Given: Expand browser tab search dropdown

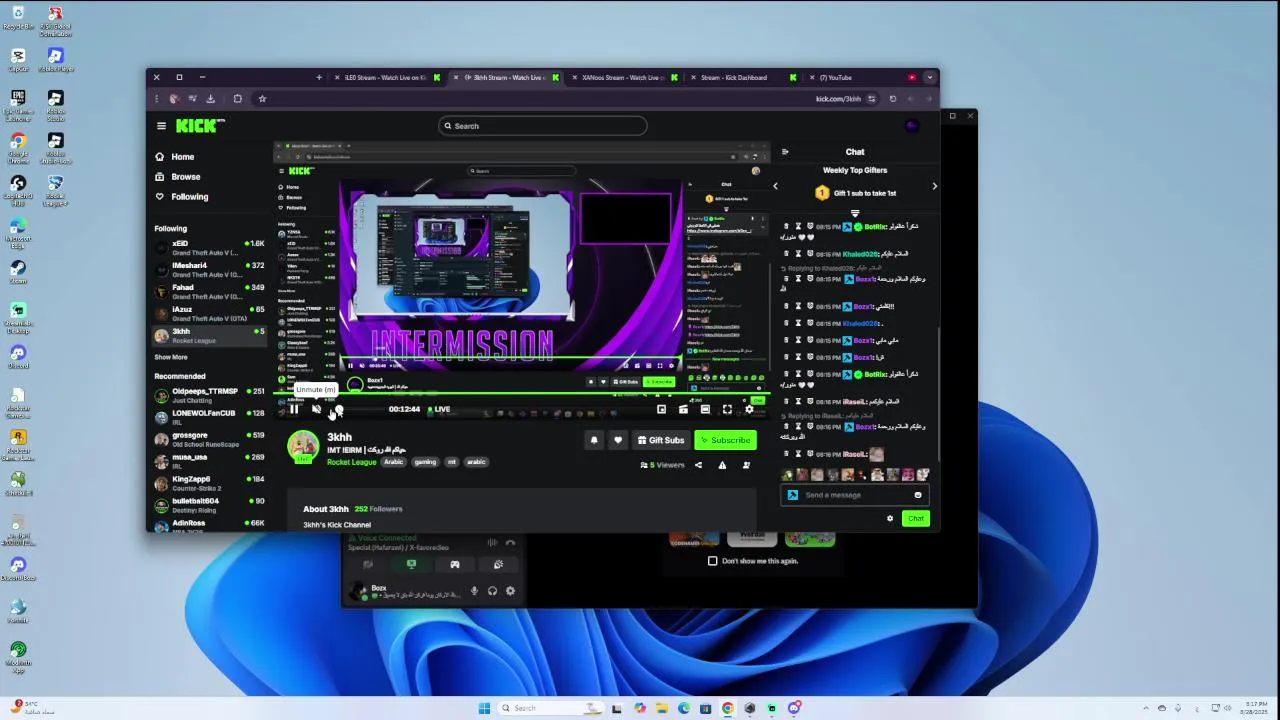Looking at the screenshot, I should point(931,77).
